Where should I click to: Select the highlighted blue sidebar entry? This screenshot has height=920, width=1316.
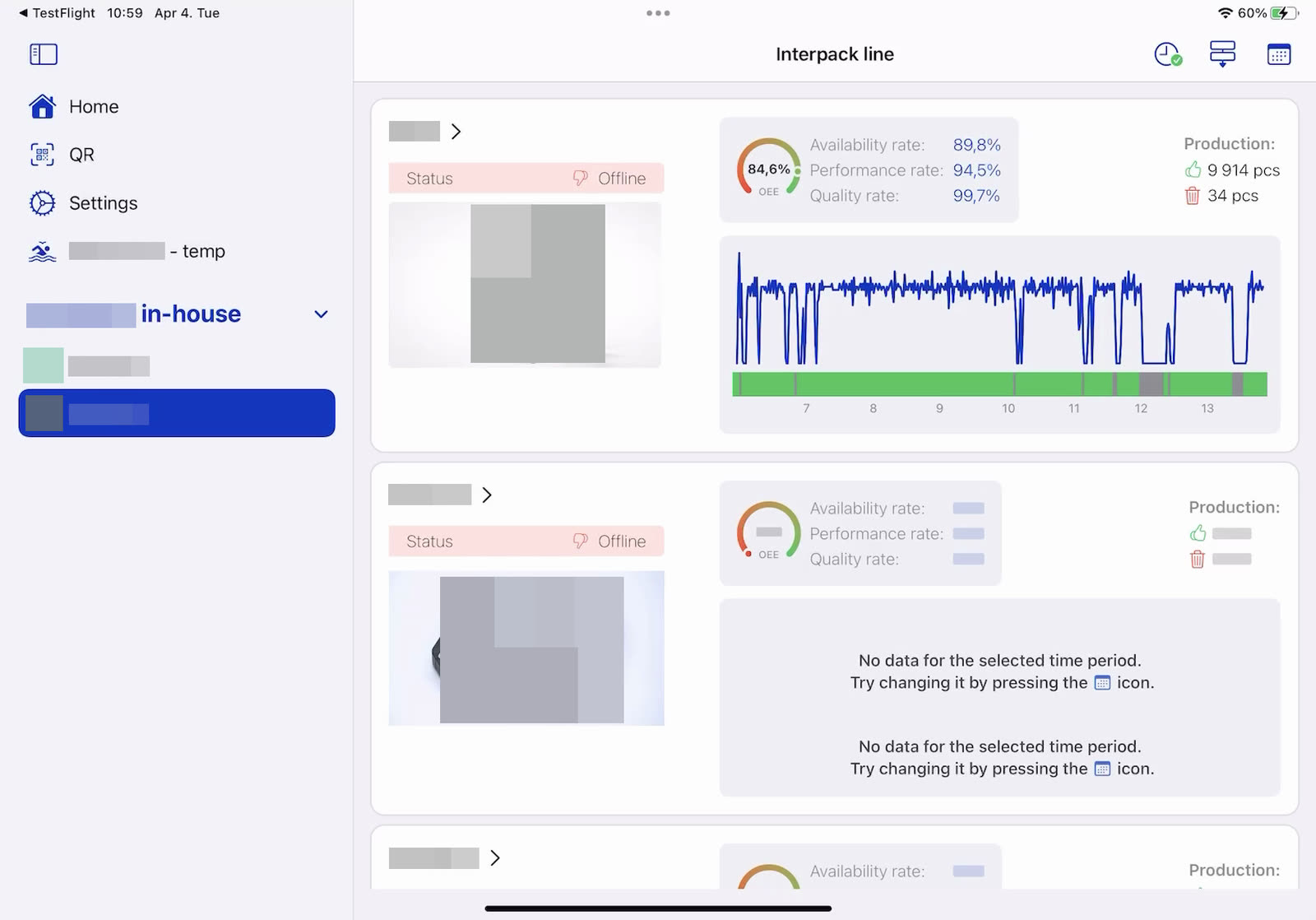pos(177,413)
